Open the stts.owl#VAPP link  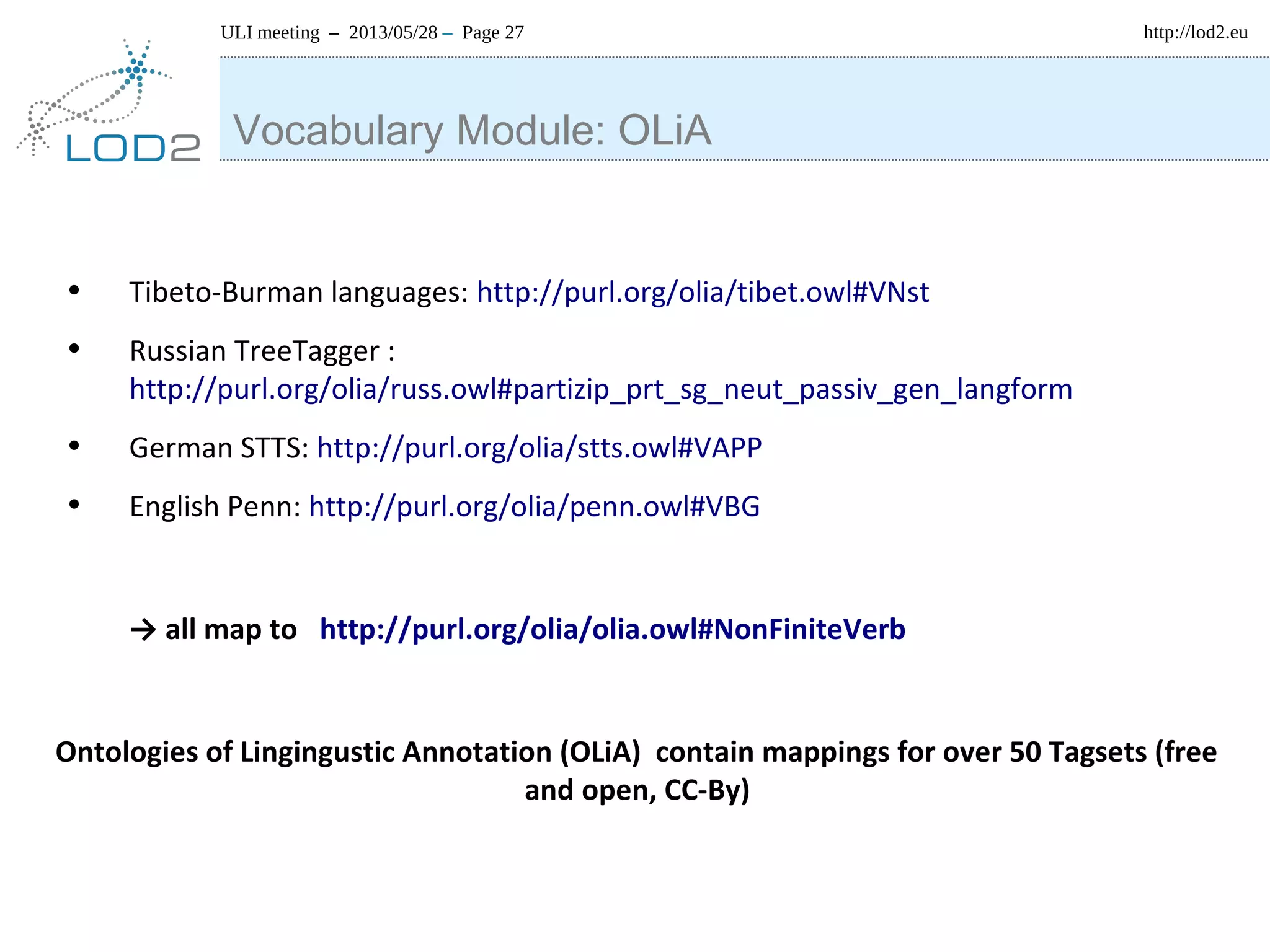[539, 447]
